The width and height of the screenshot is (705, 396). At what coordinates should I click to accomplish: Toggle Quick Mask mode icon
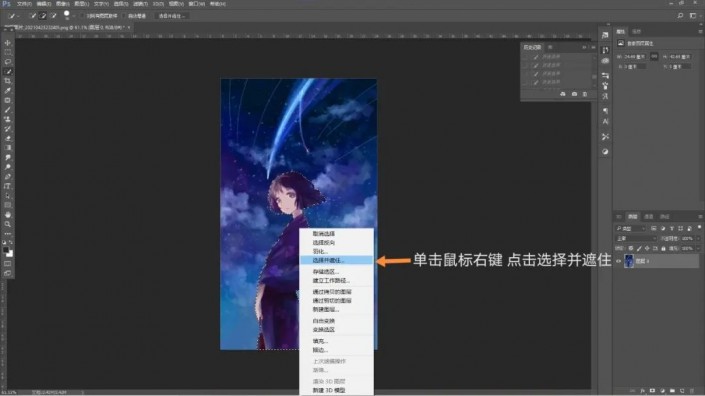click(8, 263)
